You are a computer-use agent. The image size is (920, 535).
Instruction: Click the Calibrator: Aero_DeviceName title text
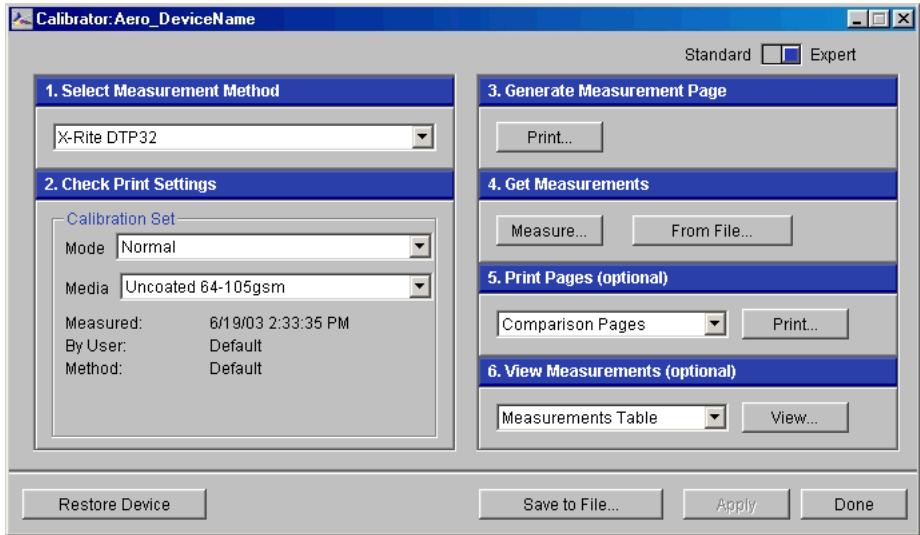point(146,19)
